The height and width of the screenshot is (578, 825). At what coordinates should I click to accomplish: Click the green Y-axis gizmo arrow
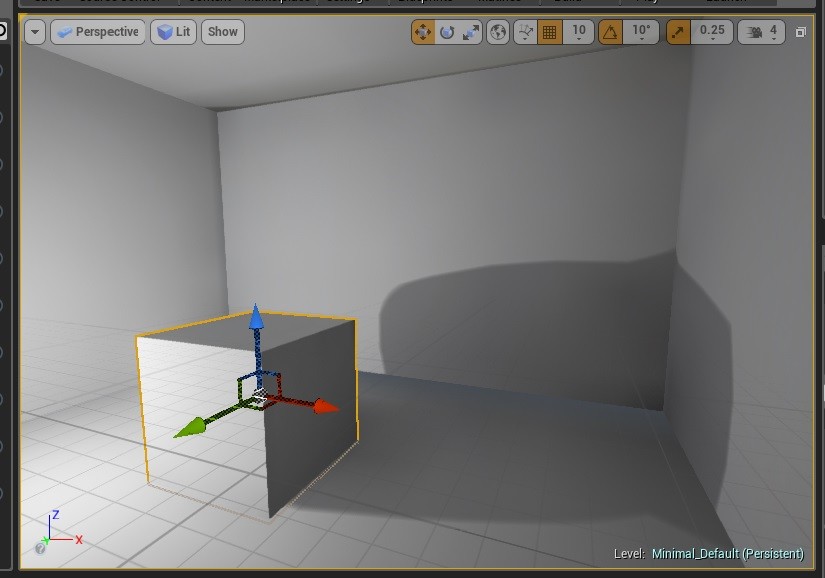tap(188, 428)
